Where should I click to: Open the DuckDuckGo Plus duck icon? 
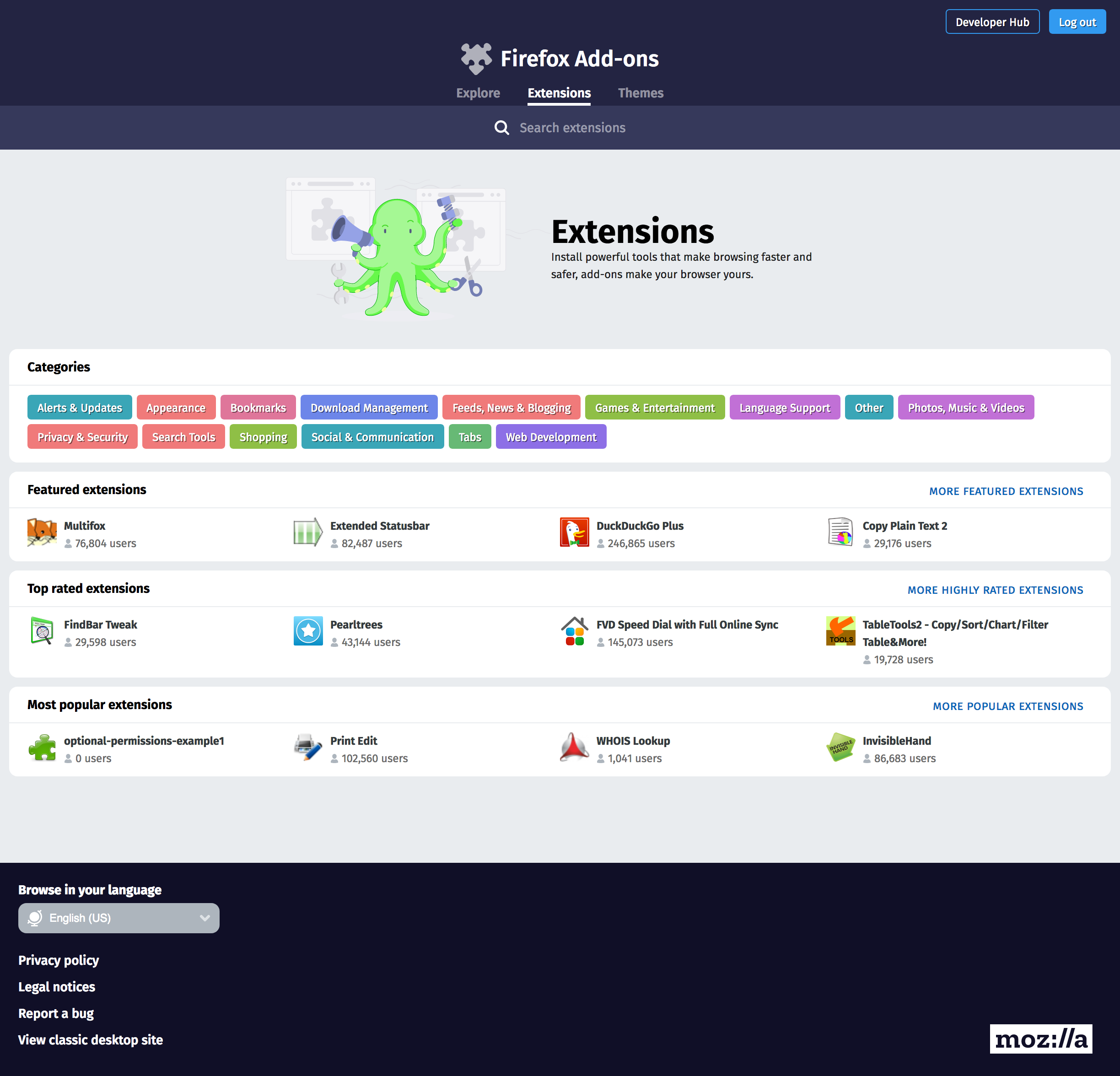[575, 533]
